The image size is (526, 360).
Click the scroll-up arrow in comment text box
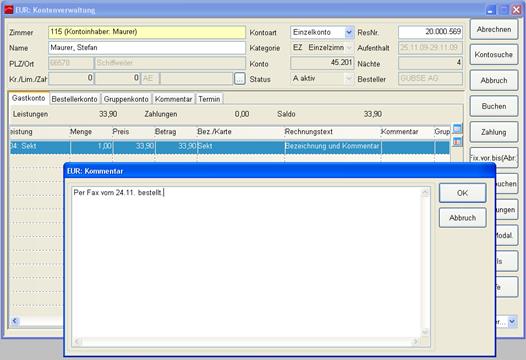coord(425,192)
